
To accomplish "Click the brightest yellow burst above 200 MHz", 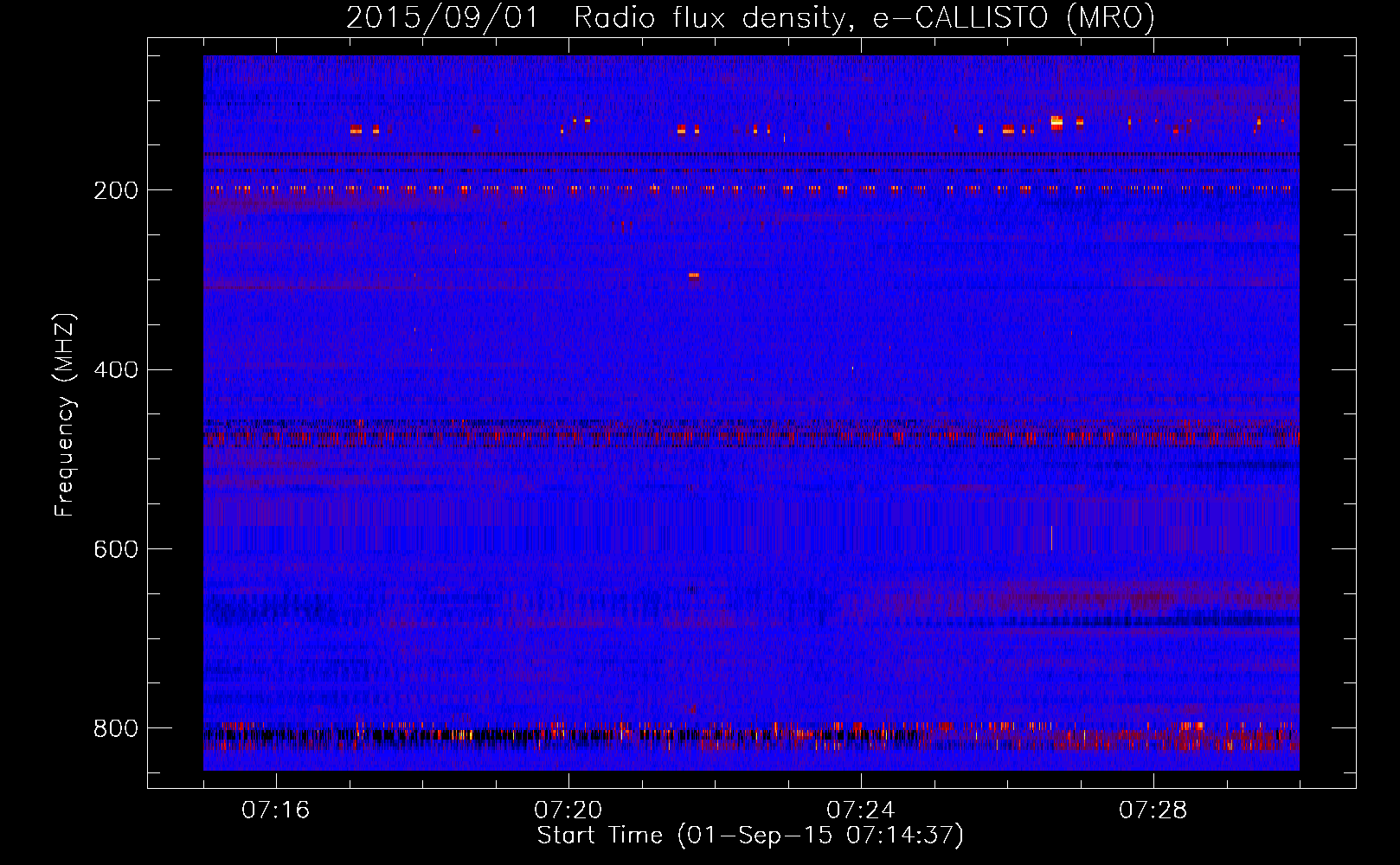I will (x=1056, y=122).
